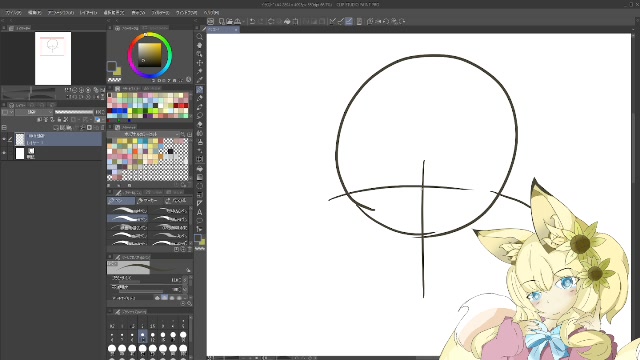Toggle snap to special ruler
This screenshot has height=360, width=640.
(340, 21)
